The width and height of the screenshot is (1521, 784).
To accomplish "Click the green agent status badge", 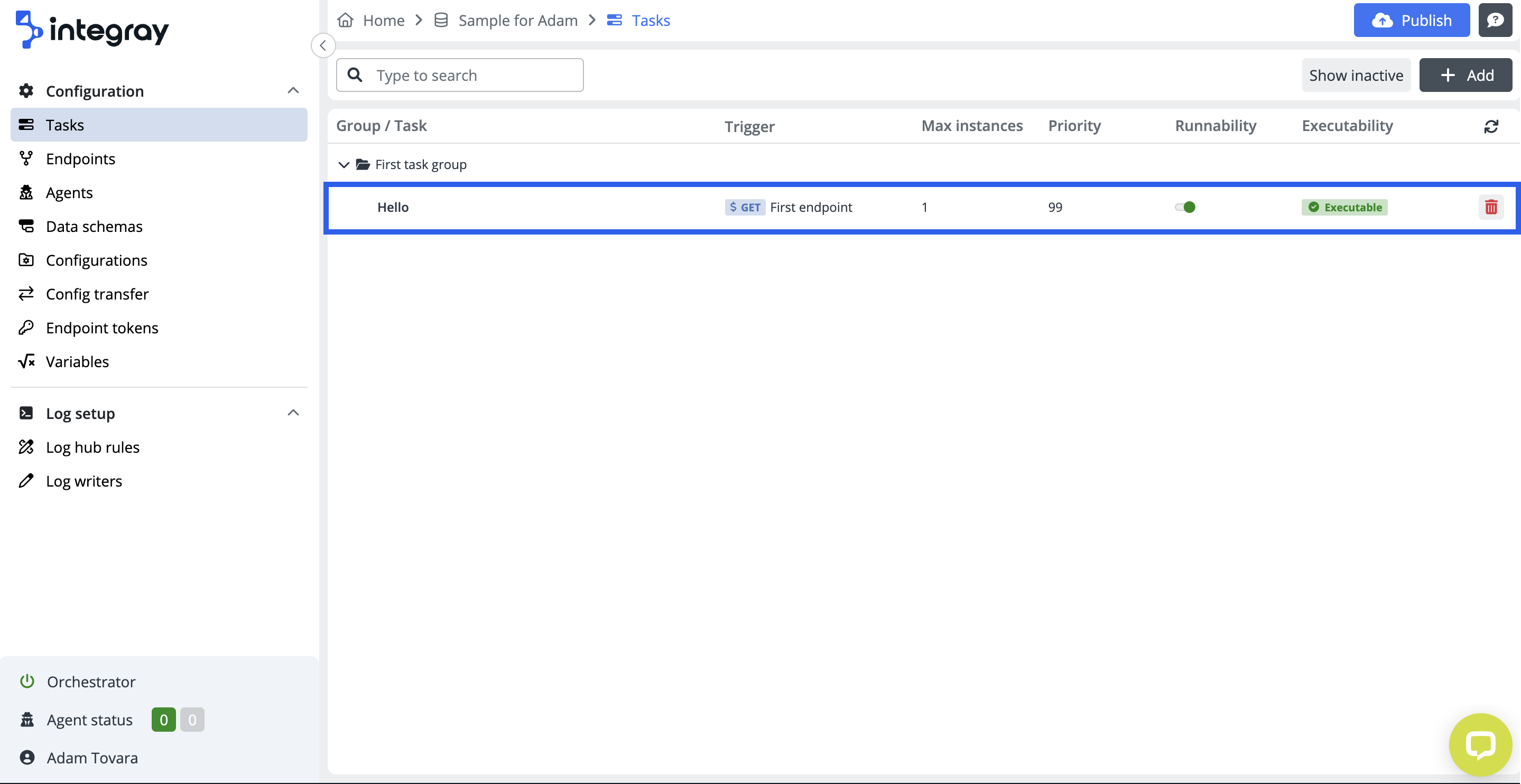I will (163, 720).
